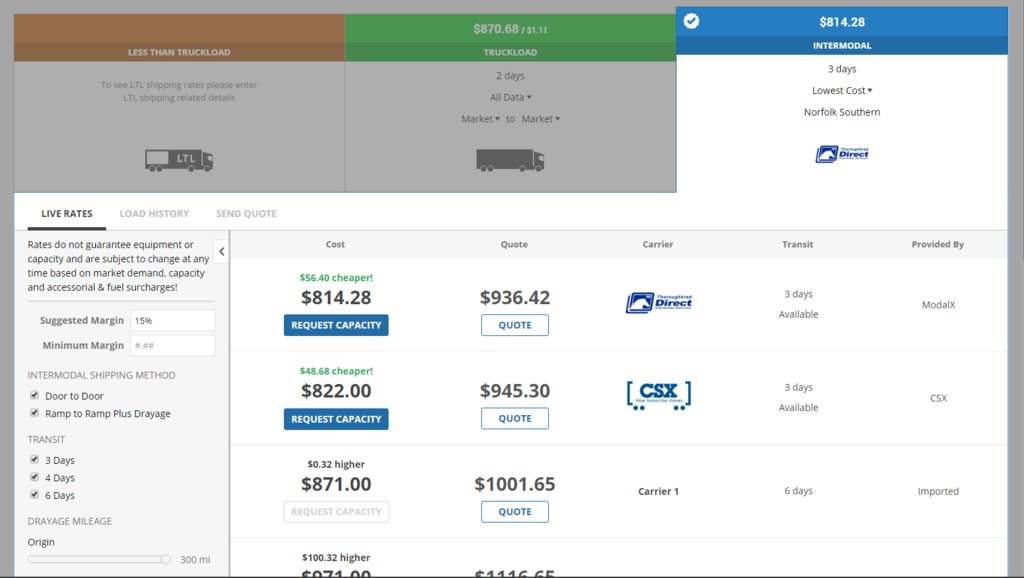Image resolution: width=1024 pixels, height=578 pixels.
Task: Click the ModalX provider text
Action: coord(938,304)
